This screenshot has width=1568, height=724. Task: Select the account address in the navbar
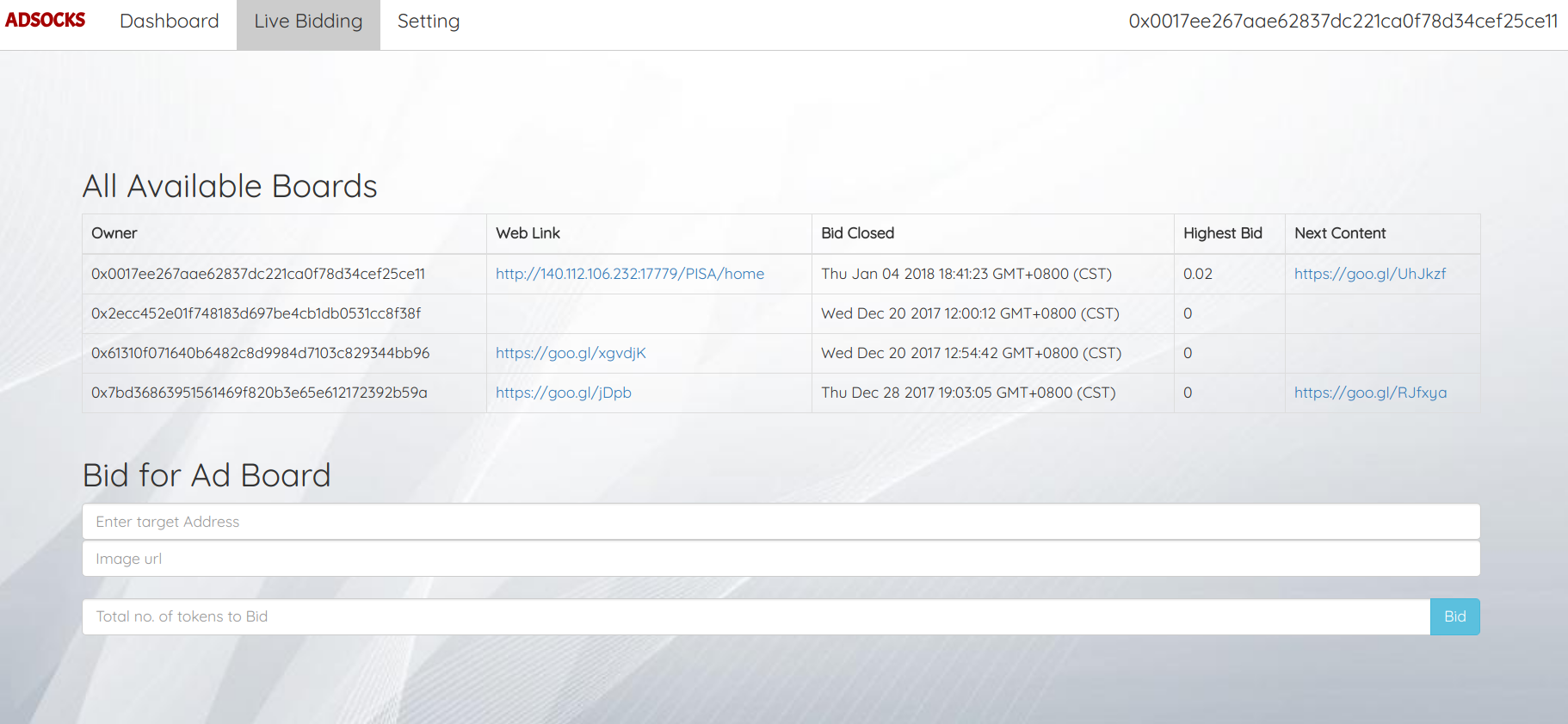(1343, 22)
